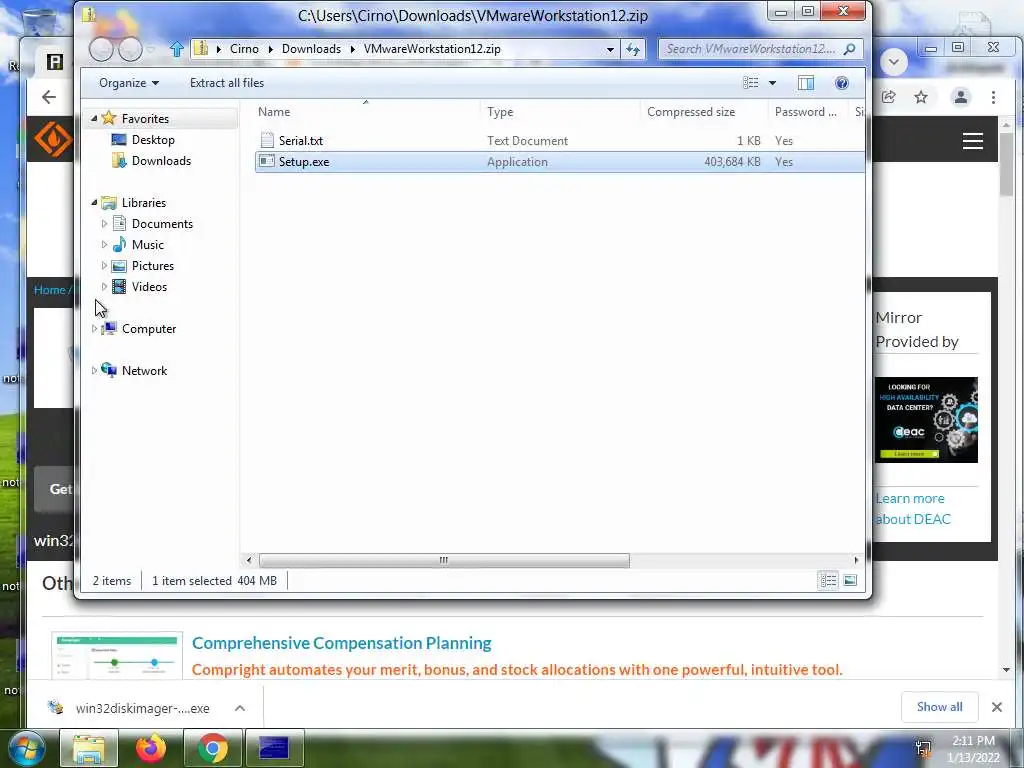Open the Documents library

pyautogui.click(x=162, y=223)
